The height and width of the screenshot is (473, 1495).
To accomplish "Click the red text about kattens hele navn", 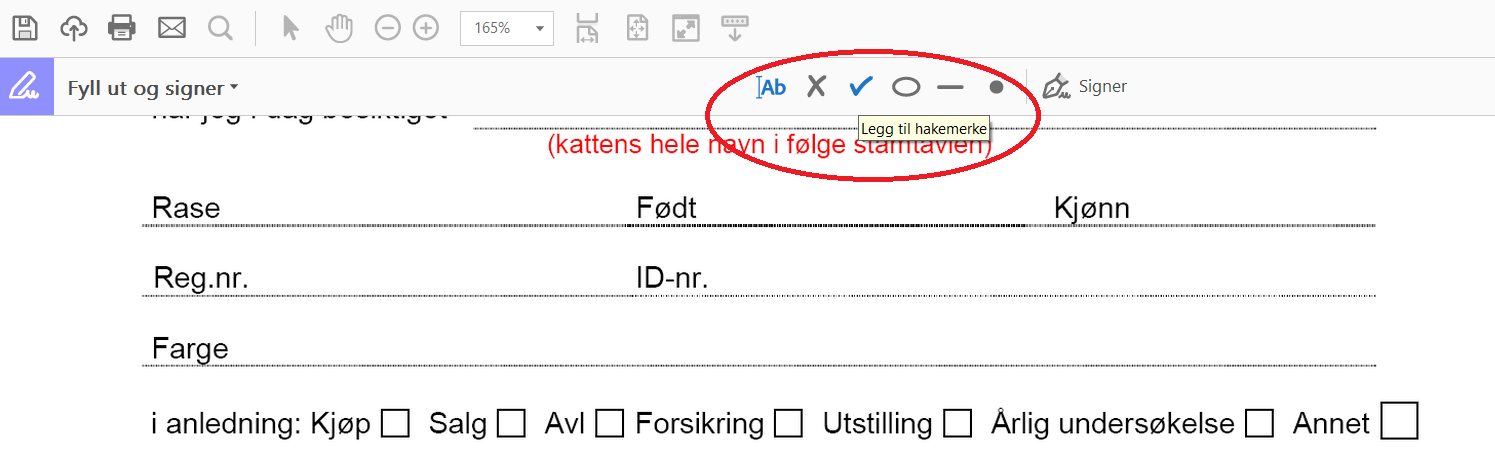I will 769,145.
